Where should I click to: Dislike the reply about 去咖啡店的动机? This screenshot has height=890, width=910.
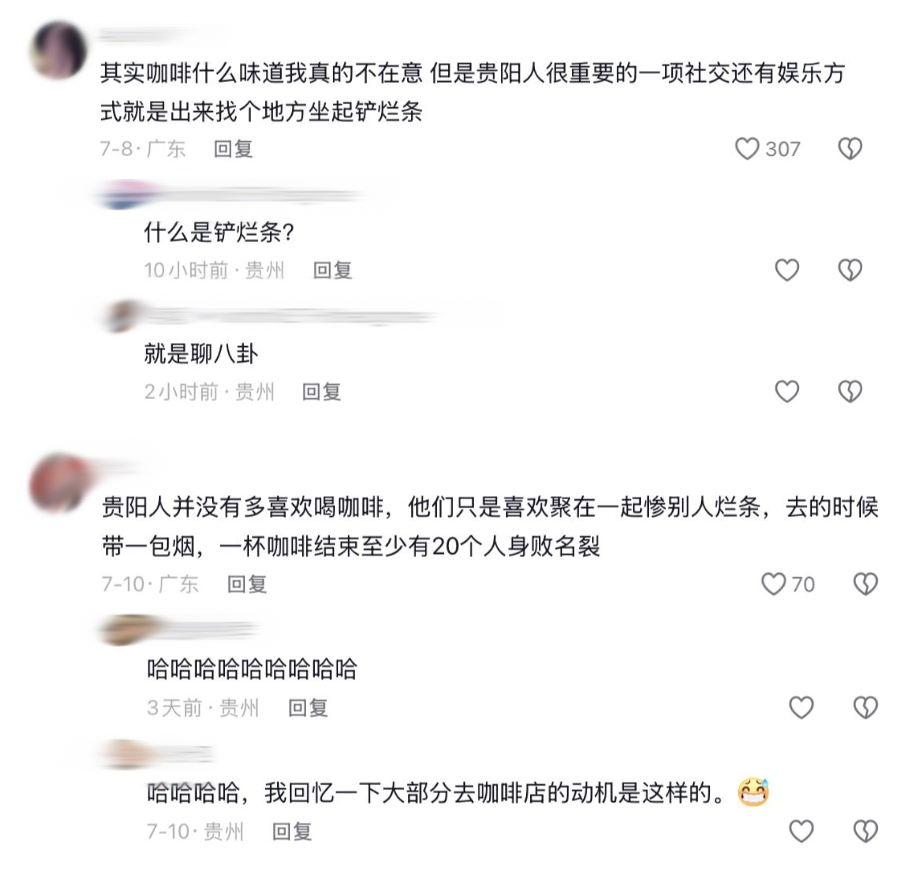point(865,831)
